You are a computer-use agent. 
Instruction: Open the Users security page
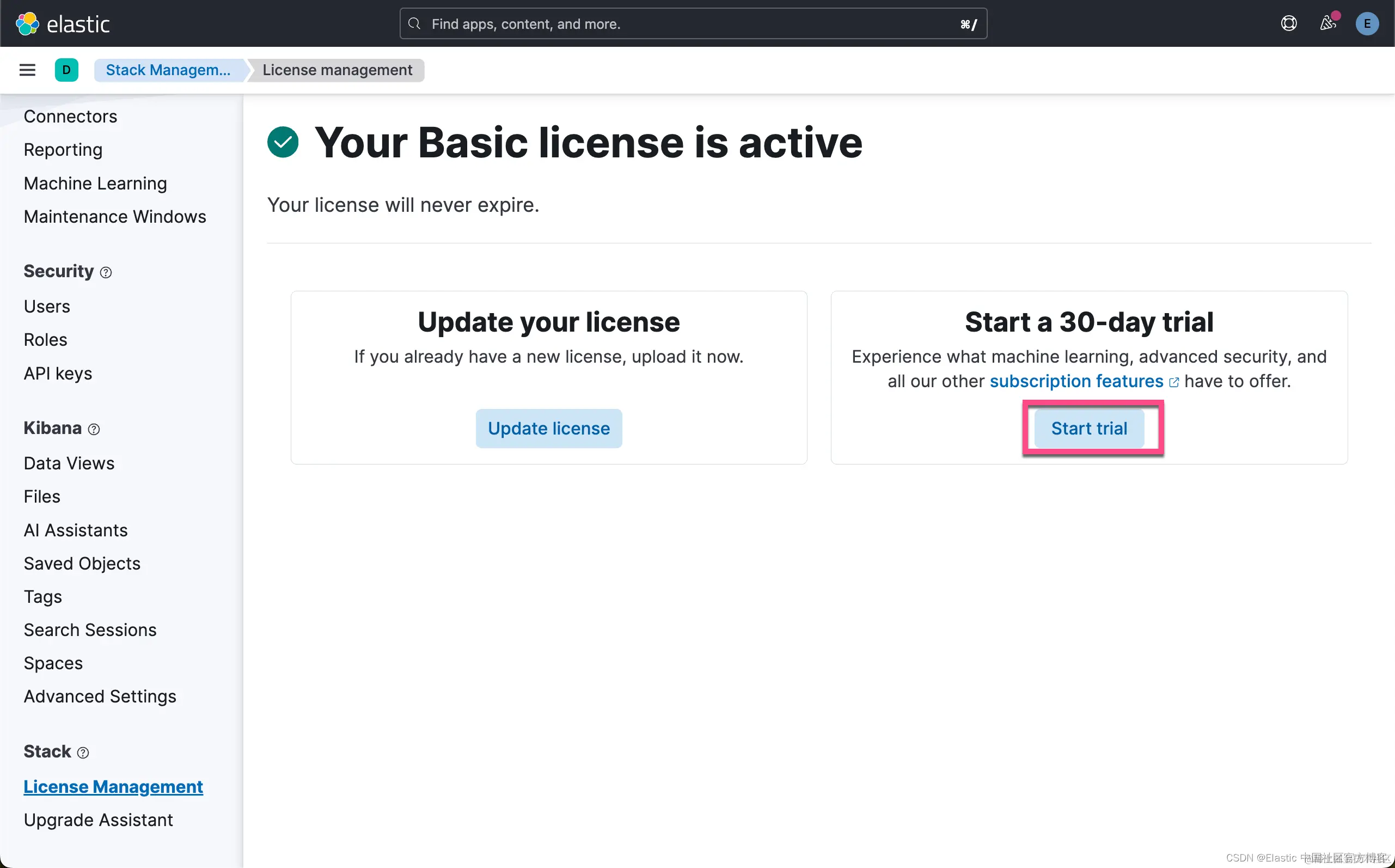click(47, 306)
